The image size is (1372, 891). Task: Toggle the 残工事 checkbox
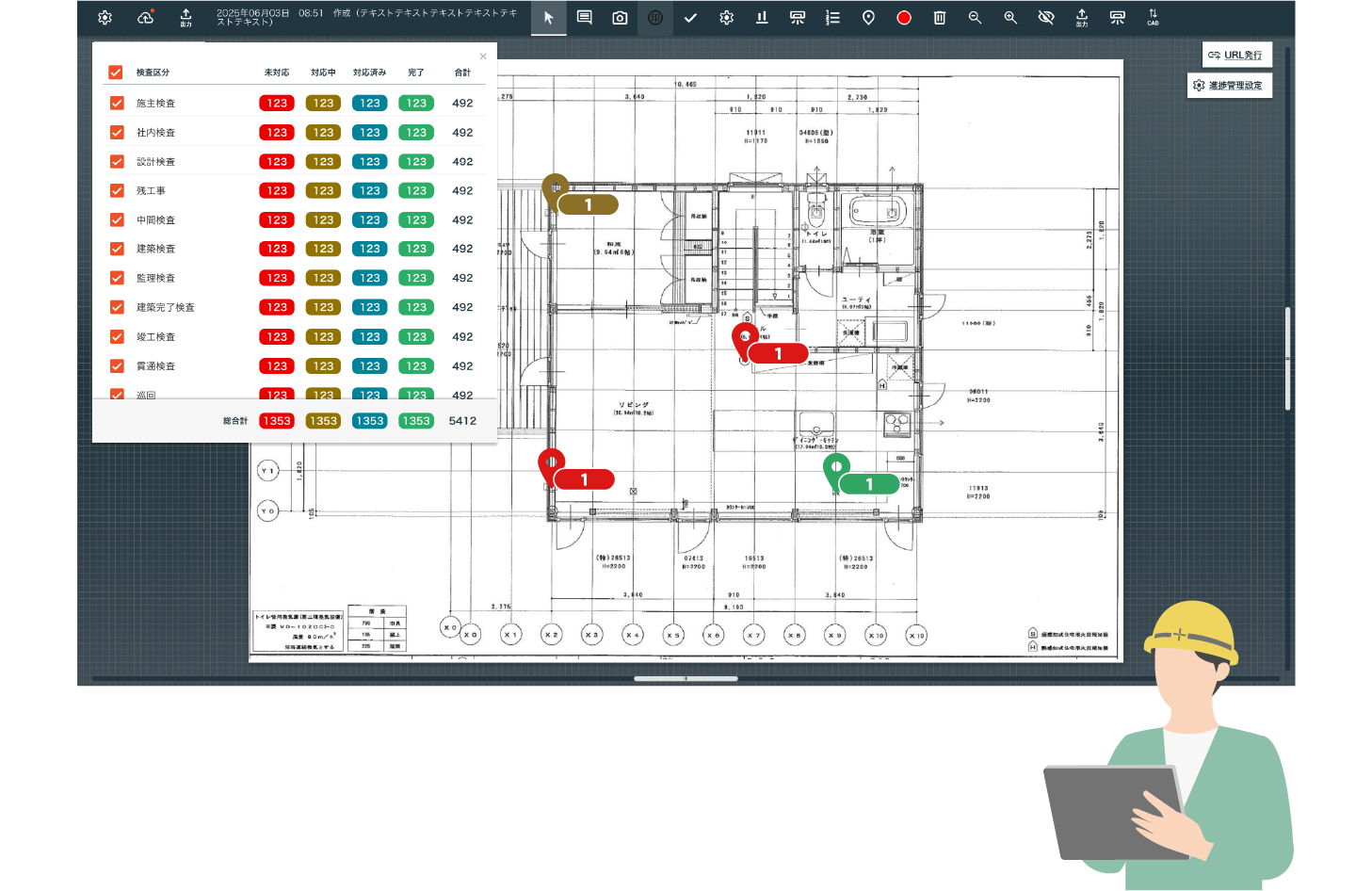(117, 191)
